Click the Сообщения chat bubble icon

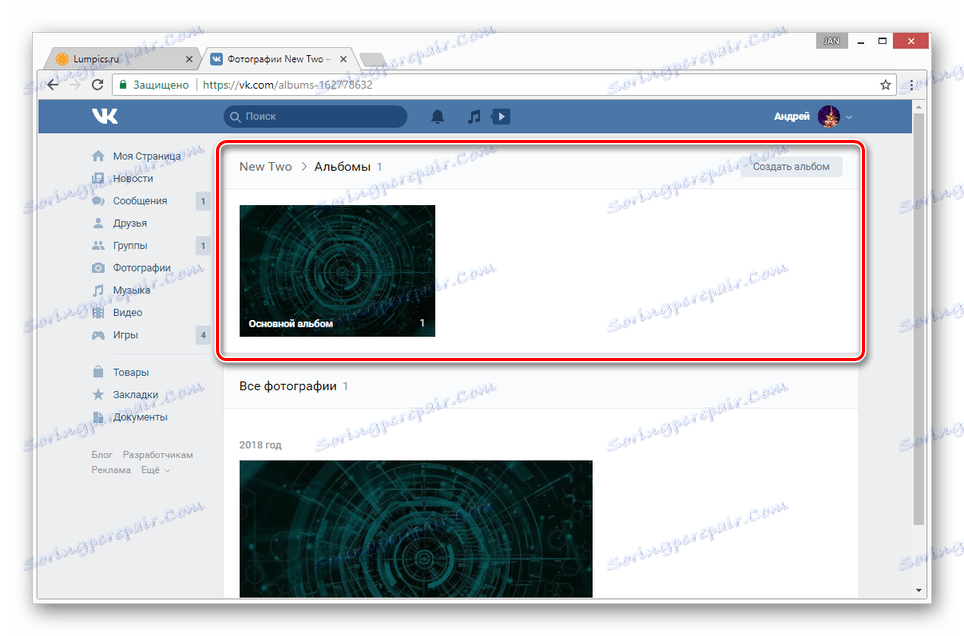[98, 201]
